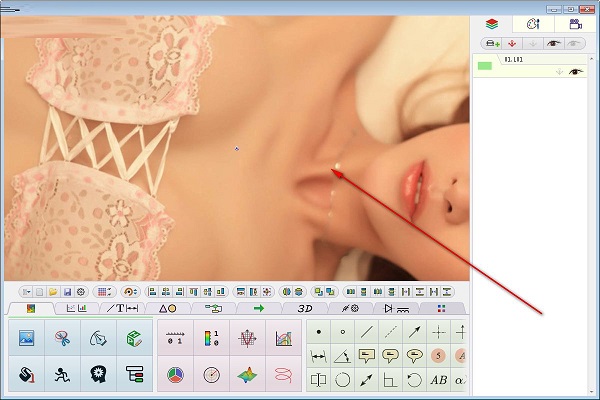Switch to the 3D tab

tap(305, 308)
